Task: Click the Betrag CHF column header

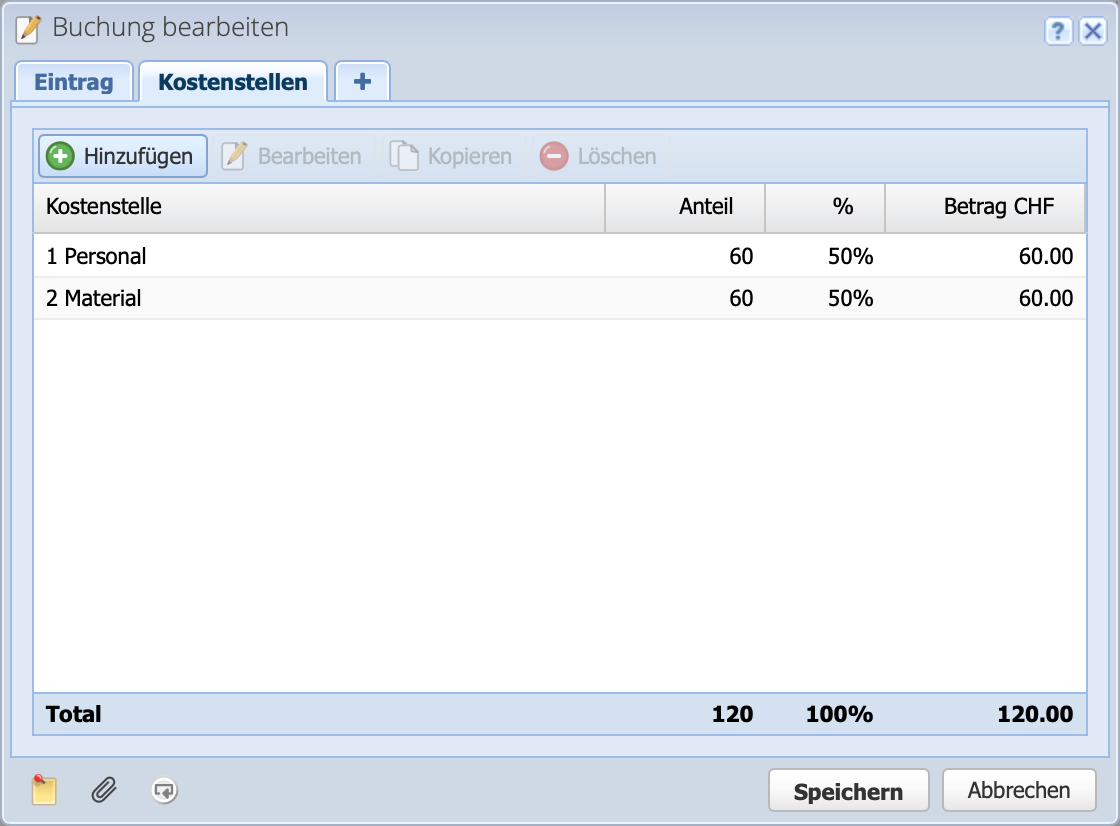Action: [x=997, y=207]
